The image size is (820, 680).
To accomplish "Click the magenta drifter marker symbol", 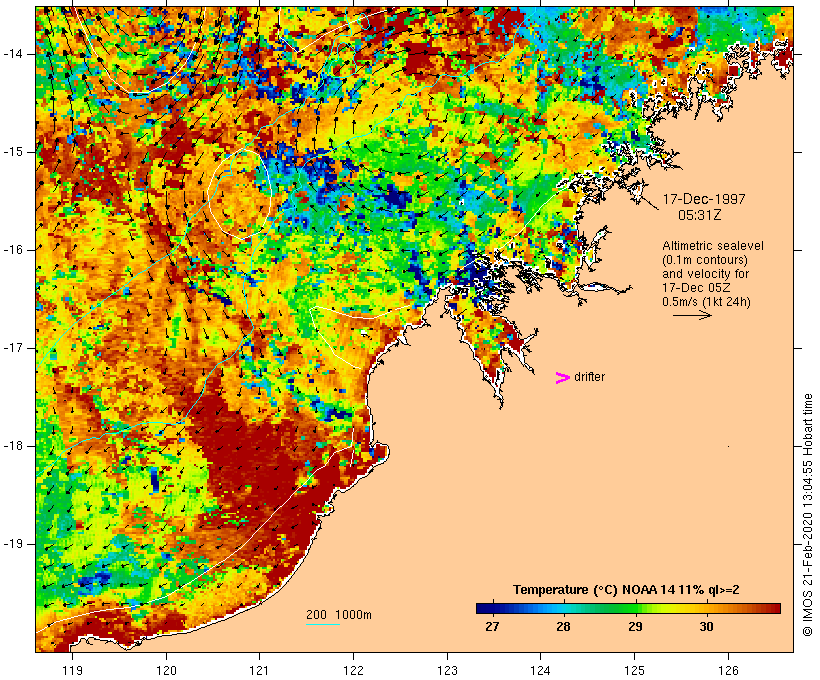I will point(562,378).
